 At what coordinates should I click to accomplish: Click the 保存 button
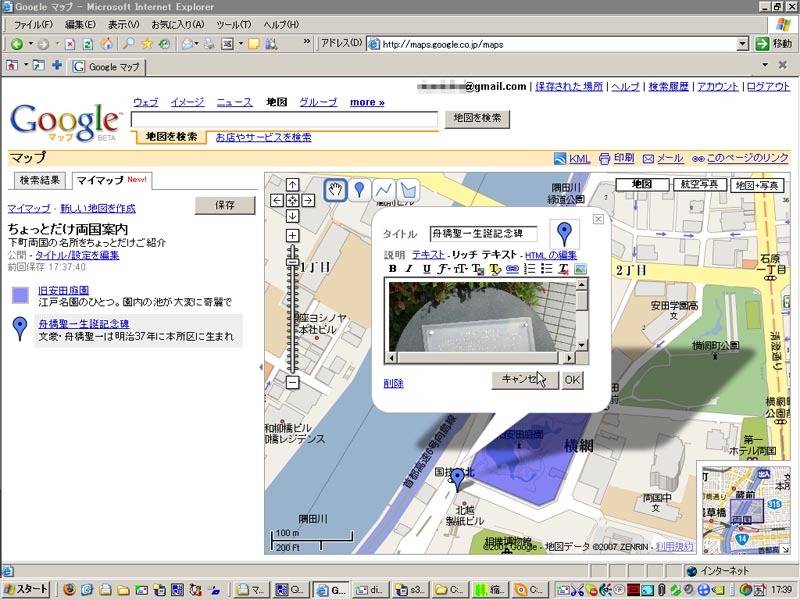pos(225,205)
